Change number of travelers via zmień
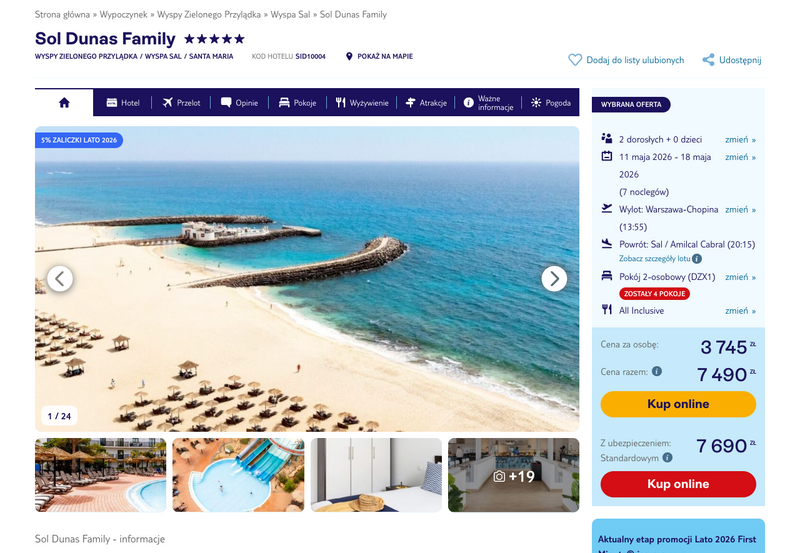The height and width of the screenshot is (553, 800). pyautogui.click(x=740, y=140)
